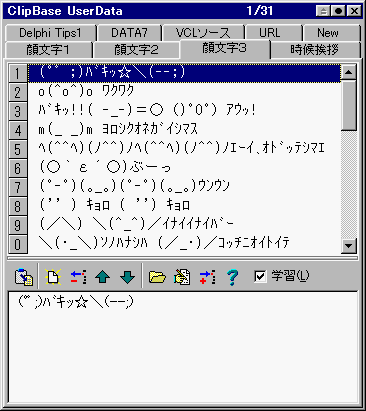Select the ｿﾉﾊﾅｼﾊ ｺｯﾁﾆｵｲﾄｲﾃ row
This screenshot has height=411, width=366.
(184, 244)
